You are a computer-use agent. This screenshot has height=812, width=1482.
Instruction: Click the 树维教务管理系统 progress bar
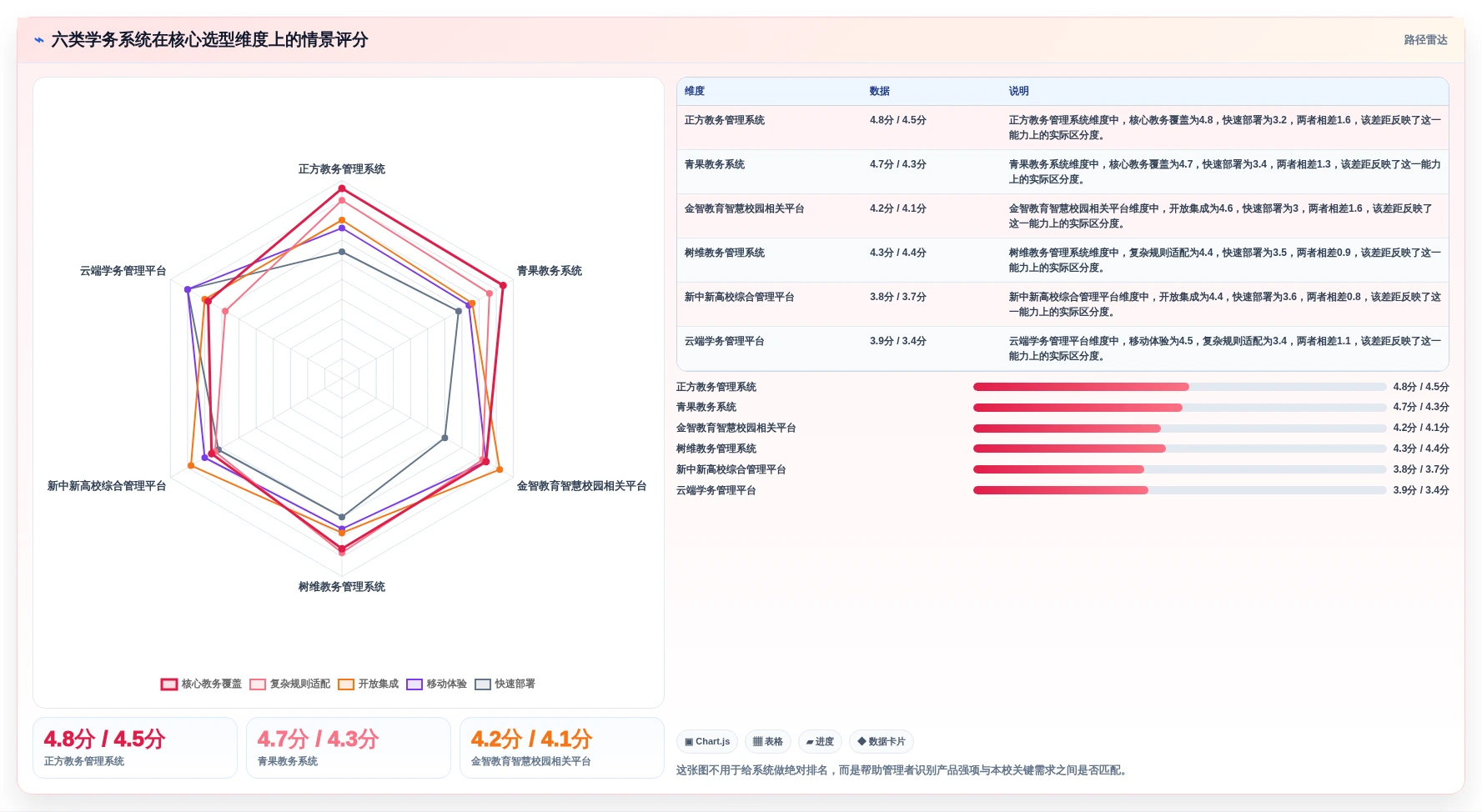coord(1179,449)
